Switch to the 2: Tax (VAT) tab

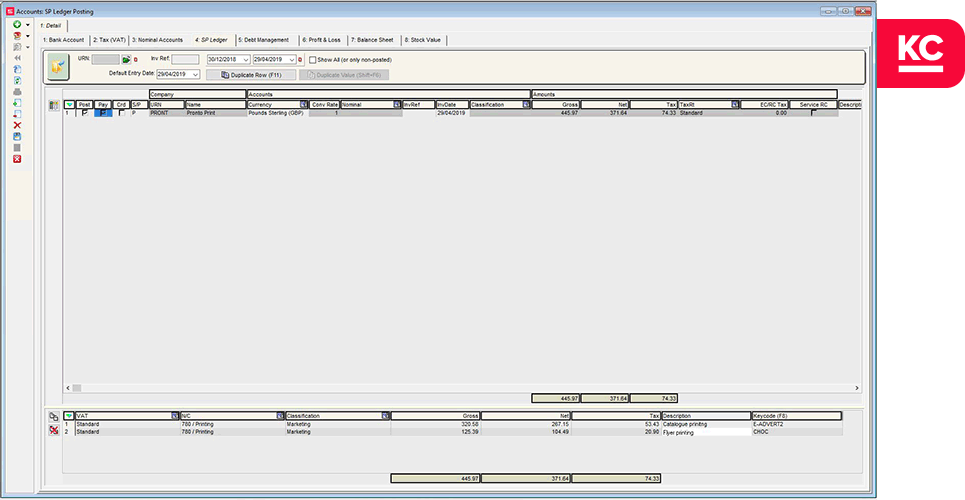click(x=110, y=40)
